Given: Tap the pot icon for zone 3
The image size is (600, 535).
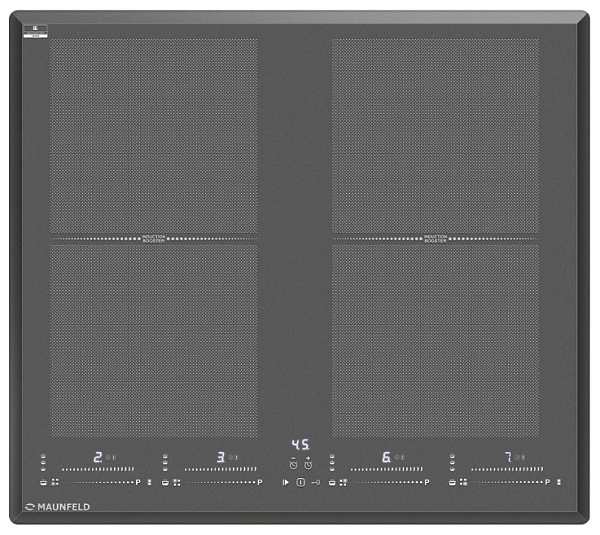Looking at the screenshot, I should pyautogui.click(x=165, y=482).
